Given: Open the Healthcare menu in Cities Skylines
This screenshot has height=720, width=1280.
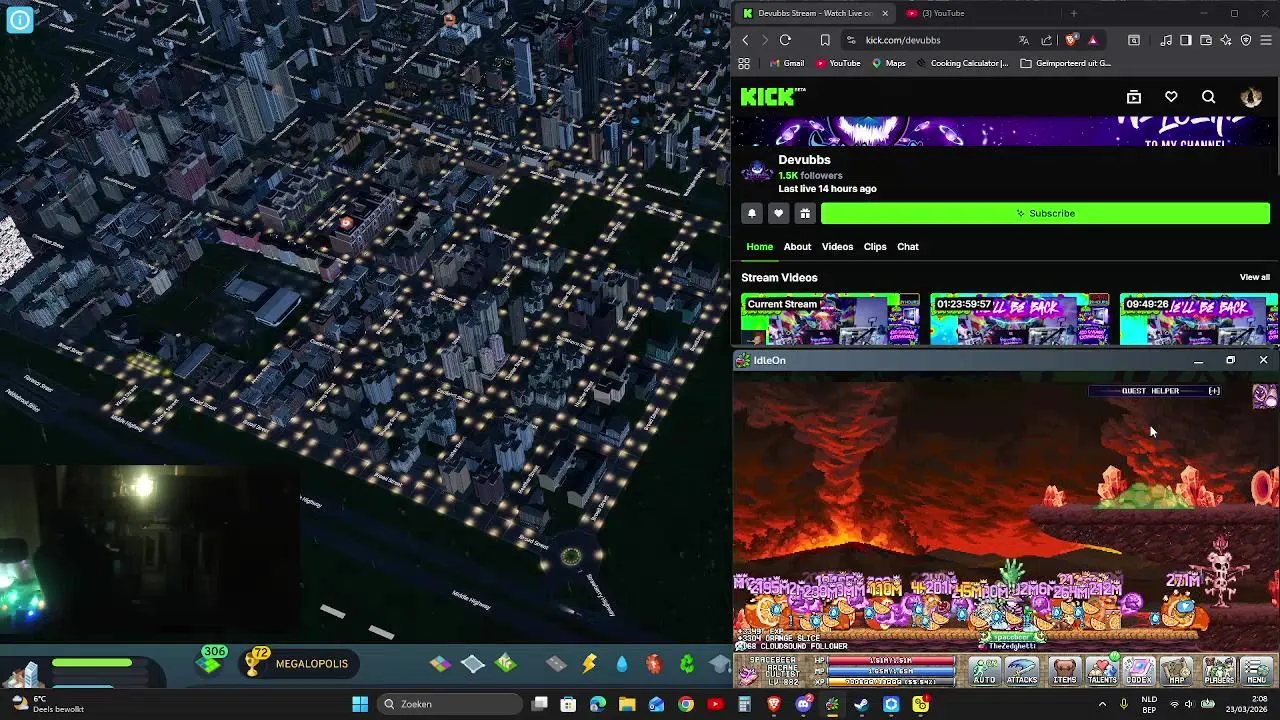Looking at the screenshot, I should (x=654, y=664).
